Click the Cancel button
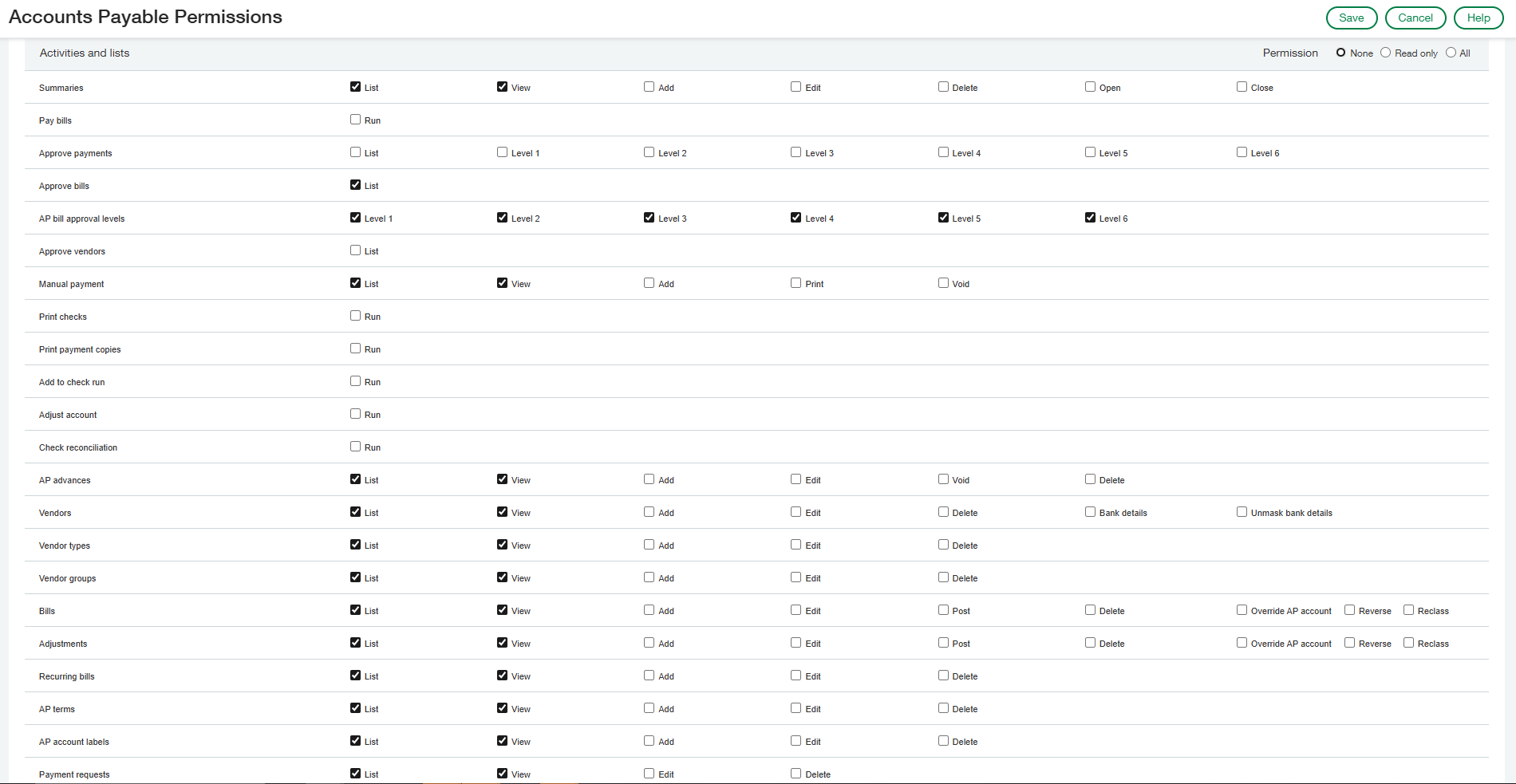 coord(1415,18)
